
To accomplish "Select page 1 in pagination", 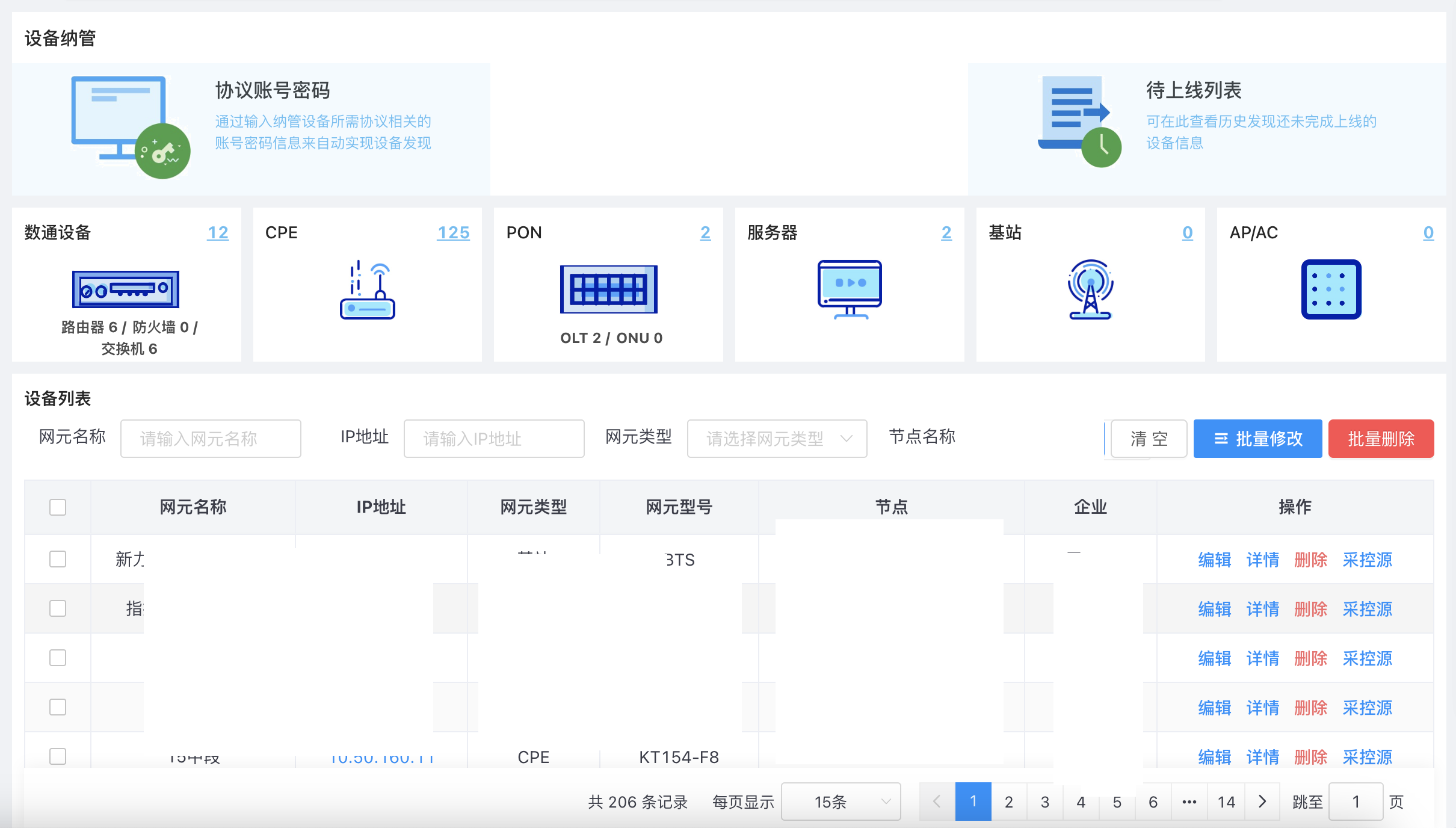I will pyautogui.click(x=973, y=802).
